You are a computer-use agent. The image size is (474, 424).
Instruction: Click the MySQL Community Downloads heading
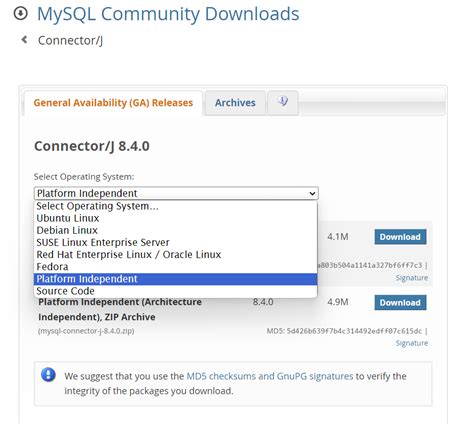[x=168, y=14]
